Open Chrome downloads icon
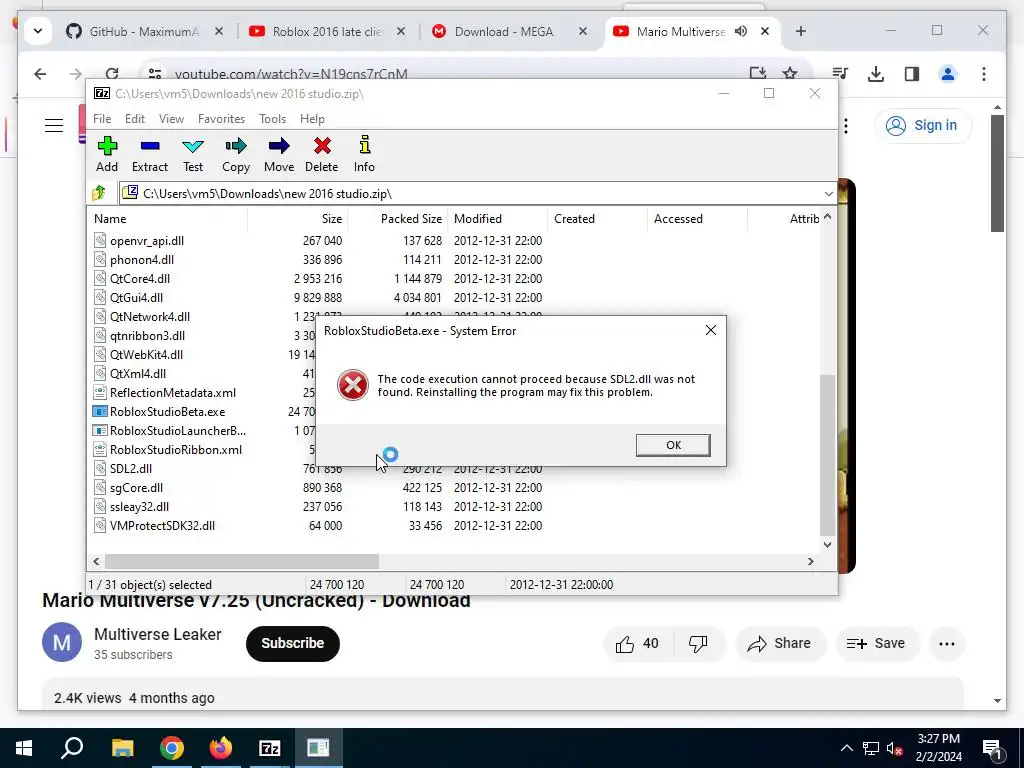This screenshot has height=768, width=1024. click(876, 74)
